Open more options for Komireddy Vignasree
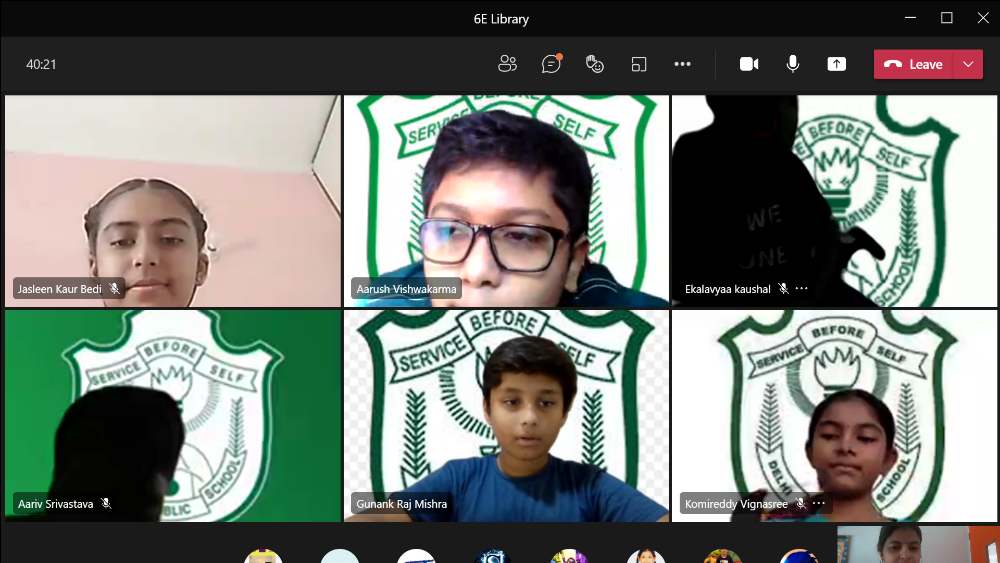Image resolution: width=1000 pixels, height=563 pixels. [x=819, y=504]
